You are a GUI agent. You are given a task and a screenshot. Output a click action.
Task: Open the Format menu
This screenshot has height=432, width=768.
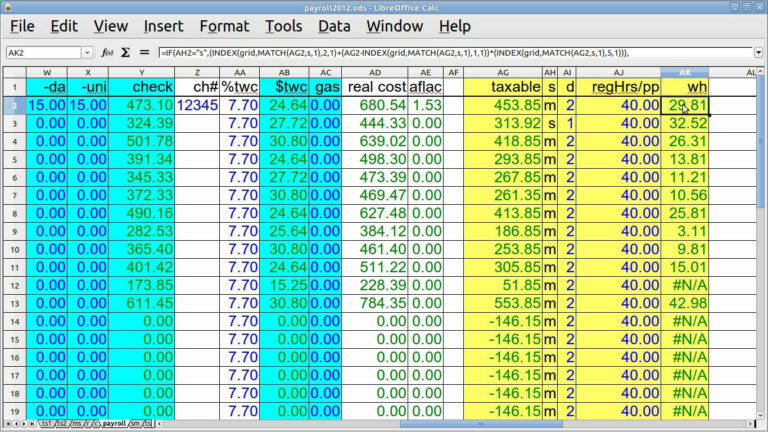pos(224,26)
